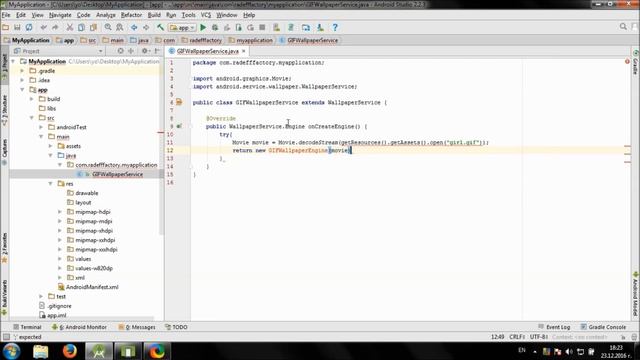Expand the .idea folder arrow

[22, 80]
